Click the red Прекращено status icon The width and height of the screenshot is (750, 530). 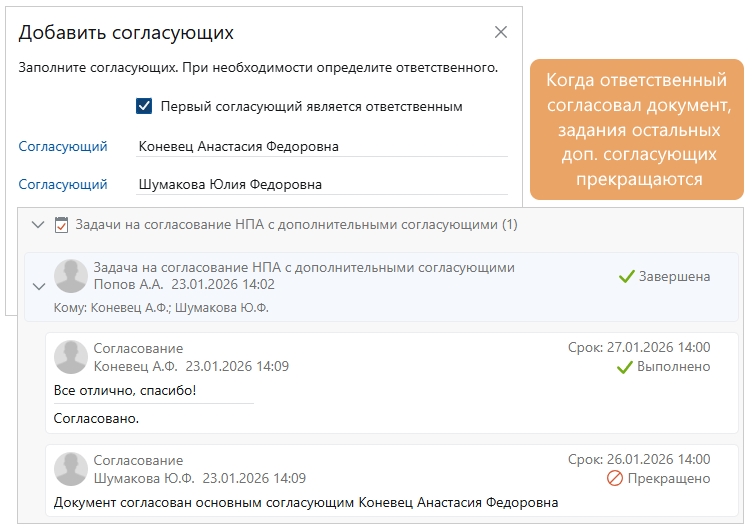pos(615,479)
